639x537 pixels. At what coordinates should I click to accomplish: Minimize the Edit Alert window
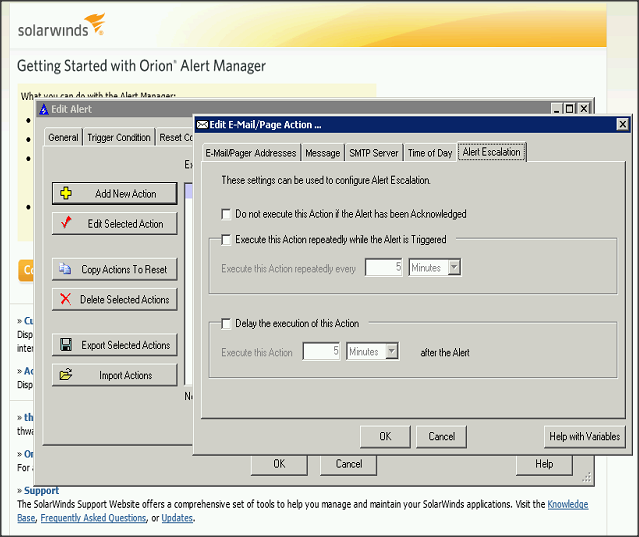557,109
